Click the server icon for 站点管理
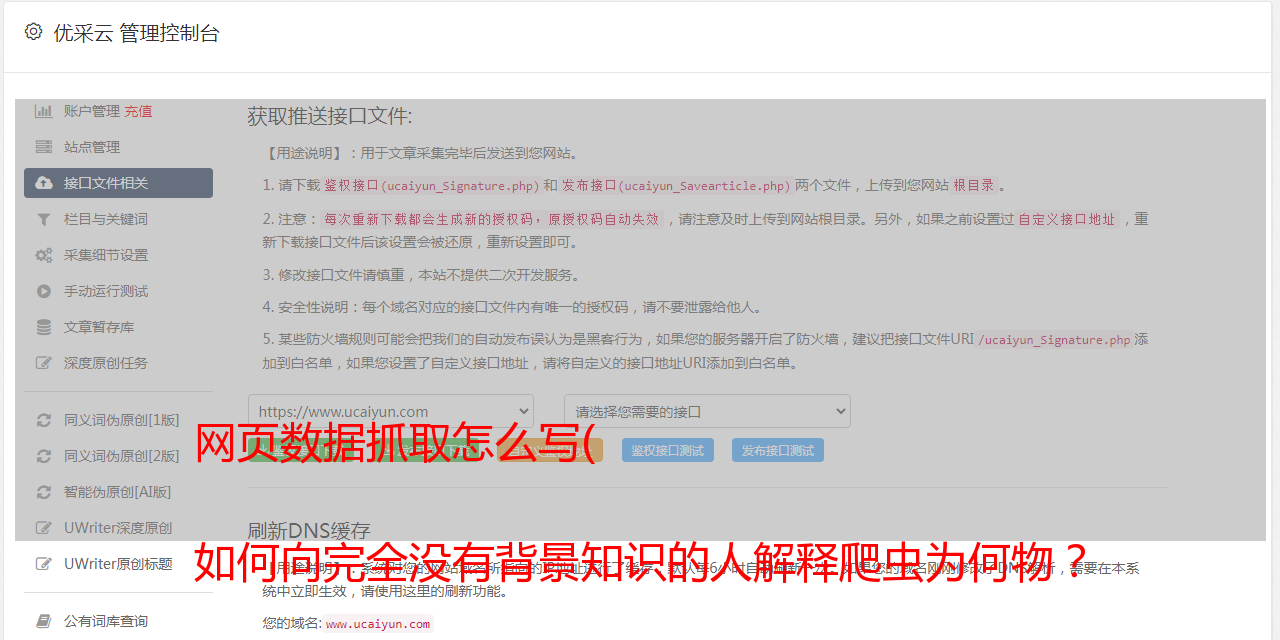This screenshot has width=1280, height=640. (44, 147)
